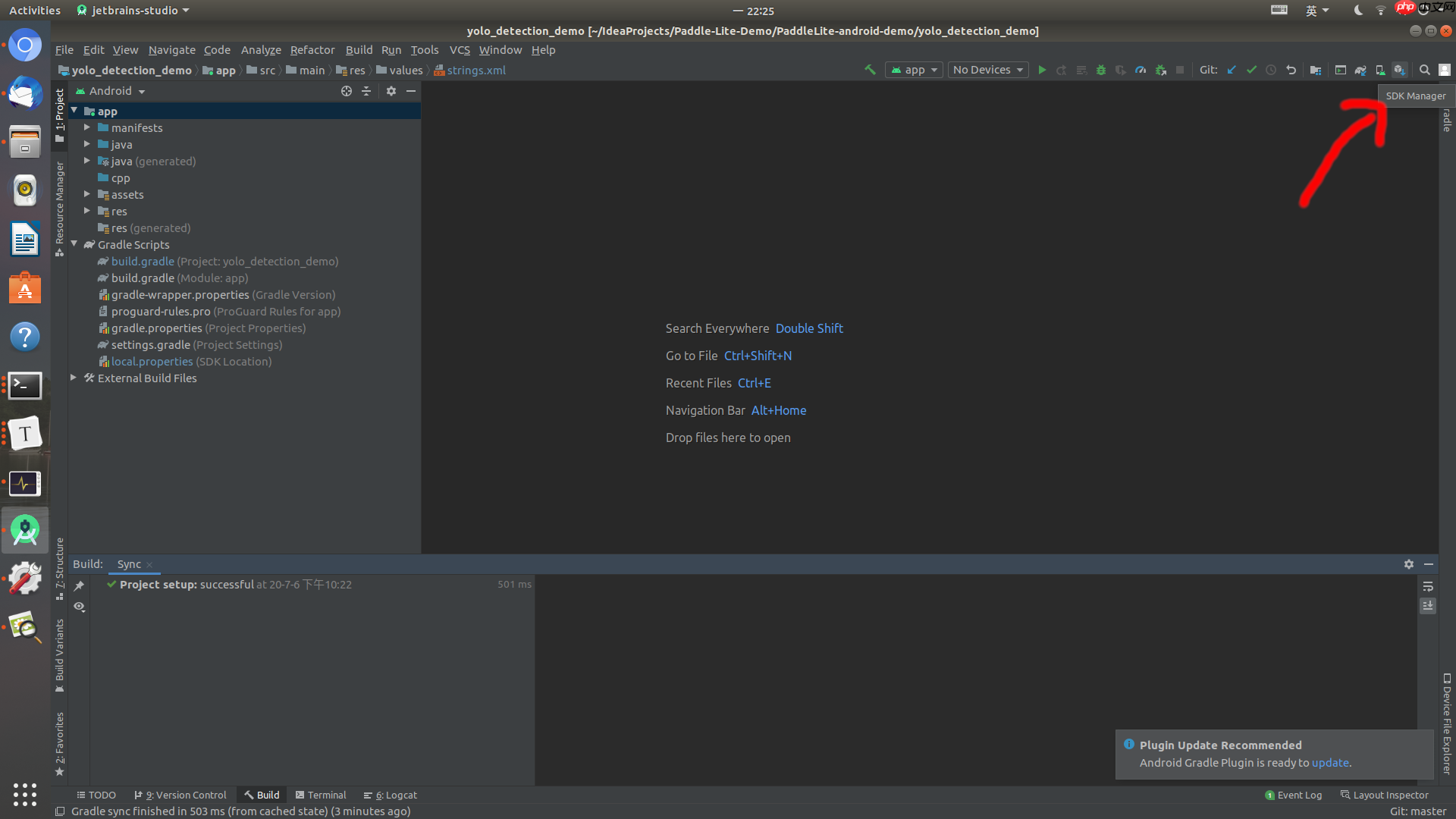Open the No Devices dropdown
1456x819 pixels.
(988, 70)
